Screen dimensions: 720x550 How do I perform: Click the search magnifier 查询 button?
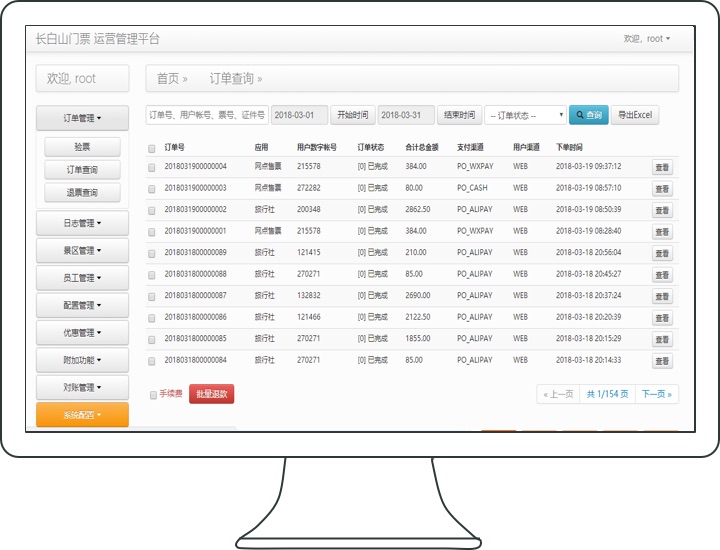[x=588, y=115]
